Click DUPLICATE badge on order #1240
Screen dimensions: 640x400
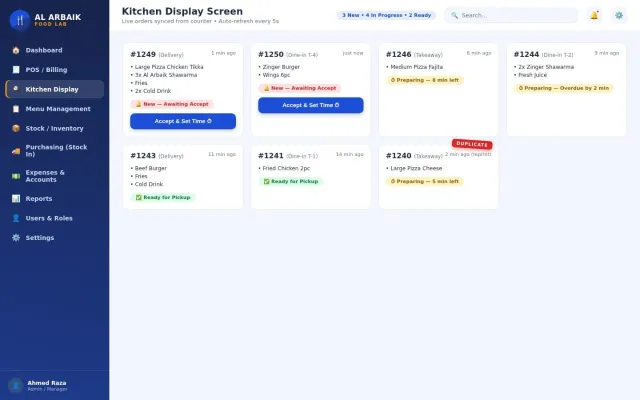(x=472, y=144)
